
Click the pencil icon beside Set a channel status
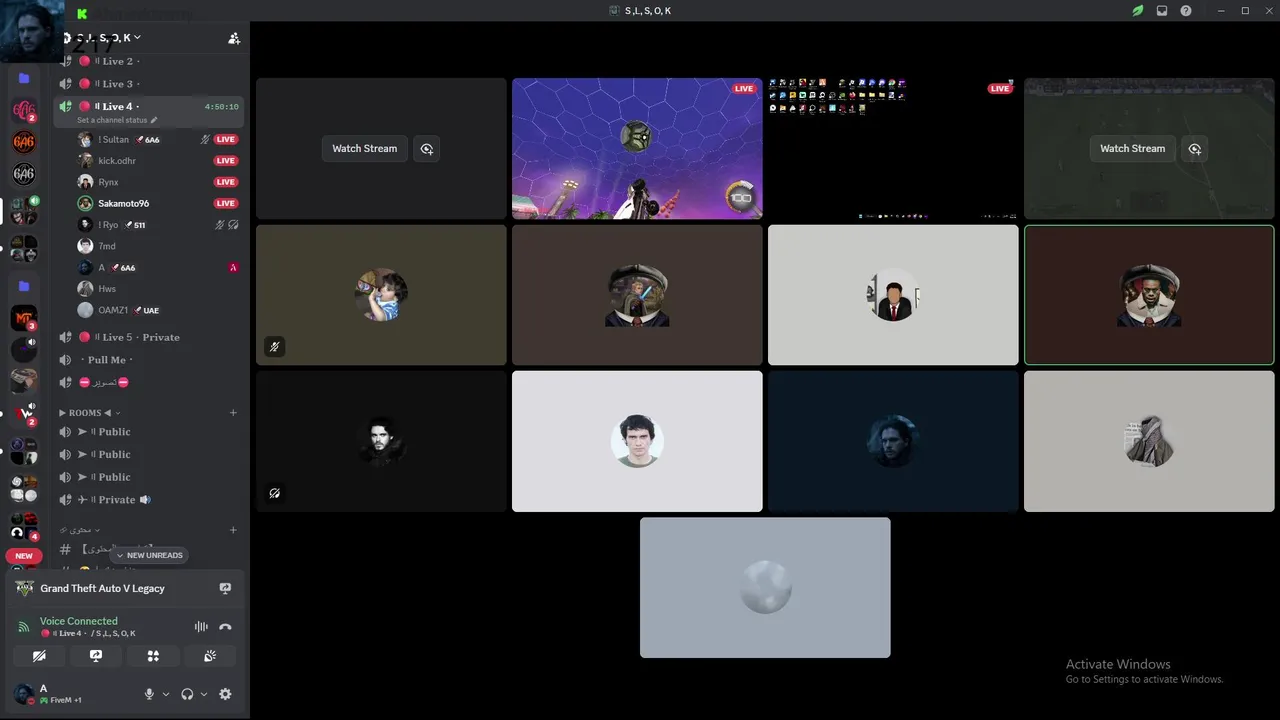(154, 120)
